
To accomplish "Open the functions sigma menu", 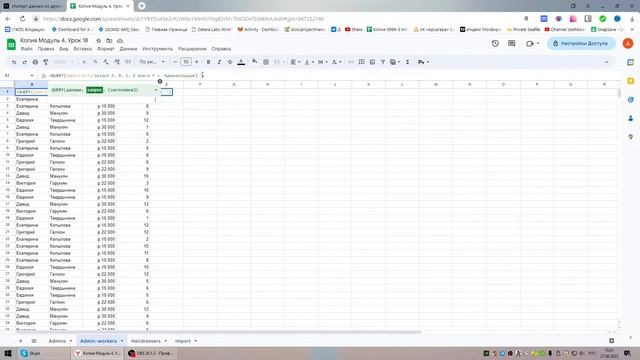I will tap(407, 62).
